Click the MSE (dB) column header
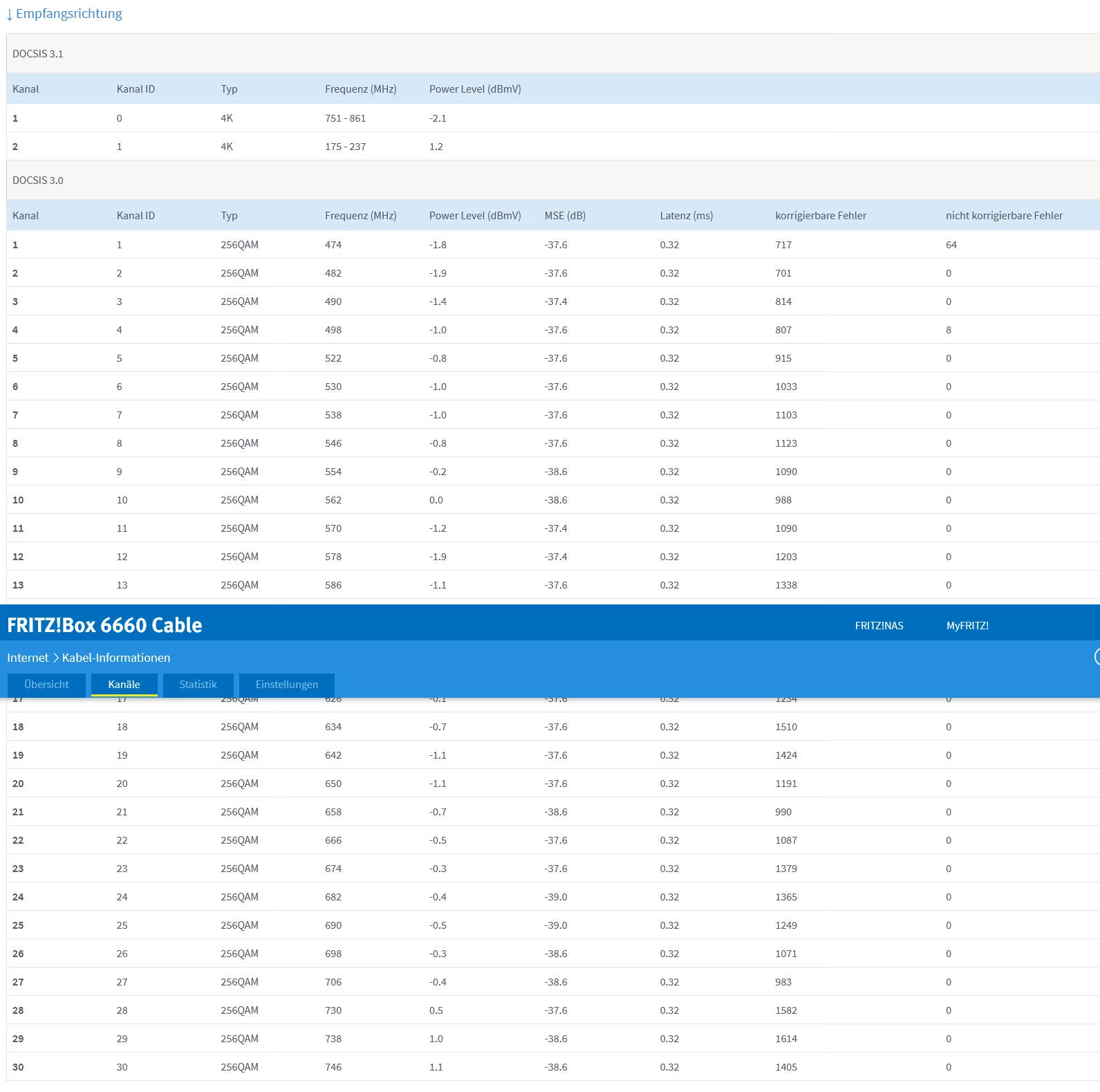The width and height of the screenshot is (1100, 1092). 565,216
